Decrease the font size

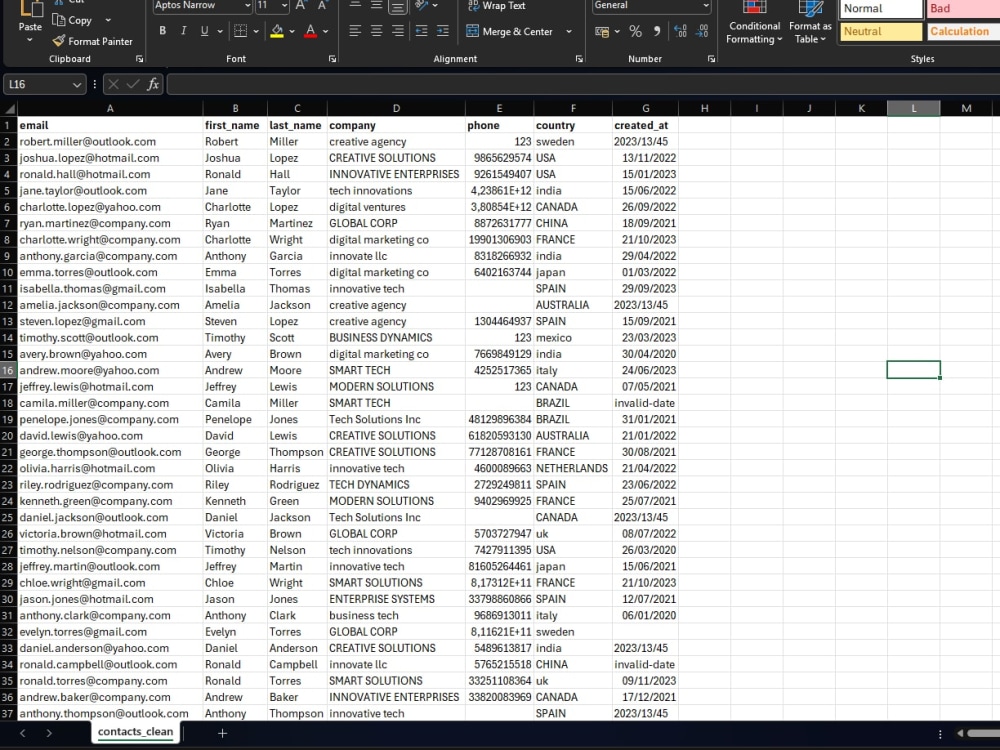pos(323,6)
